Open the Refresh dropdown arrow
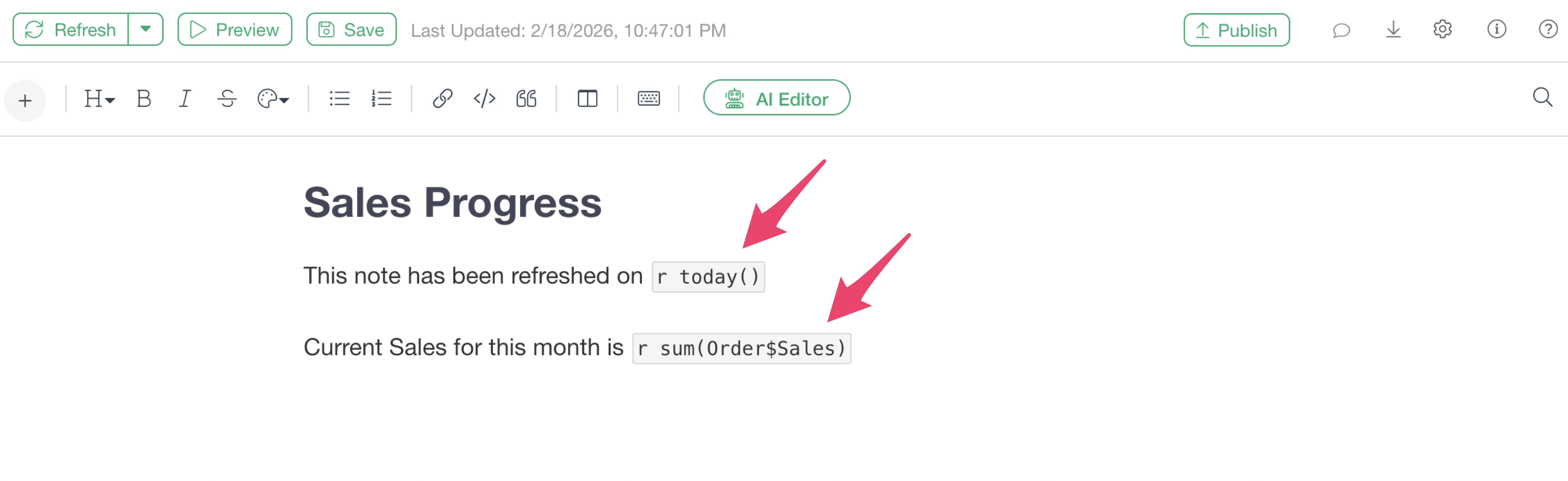The width and height of the screenshot is (1568, 481). 145,29
